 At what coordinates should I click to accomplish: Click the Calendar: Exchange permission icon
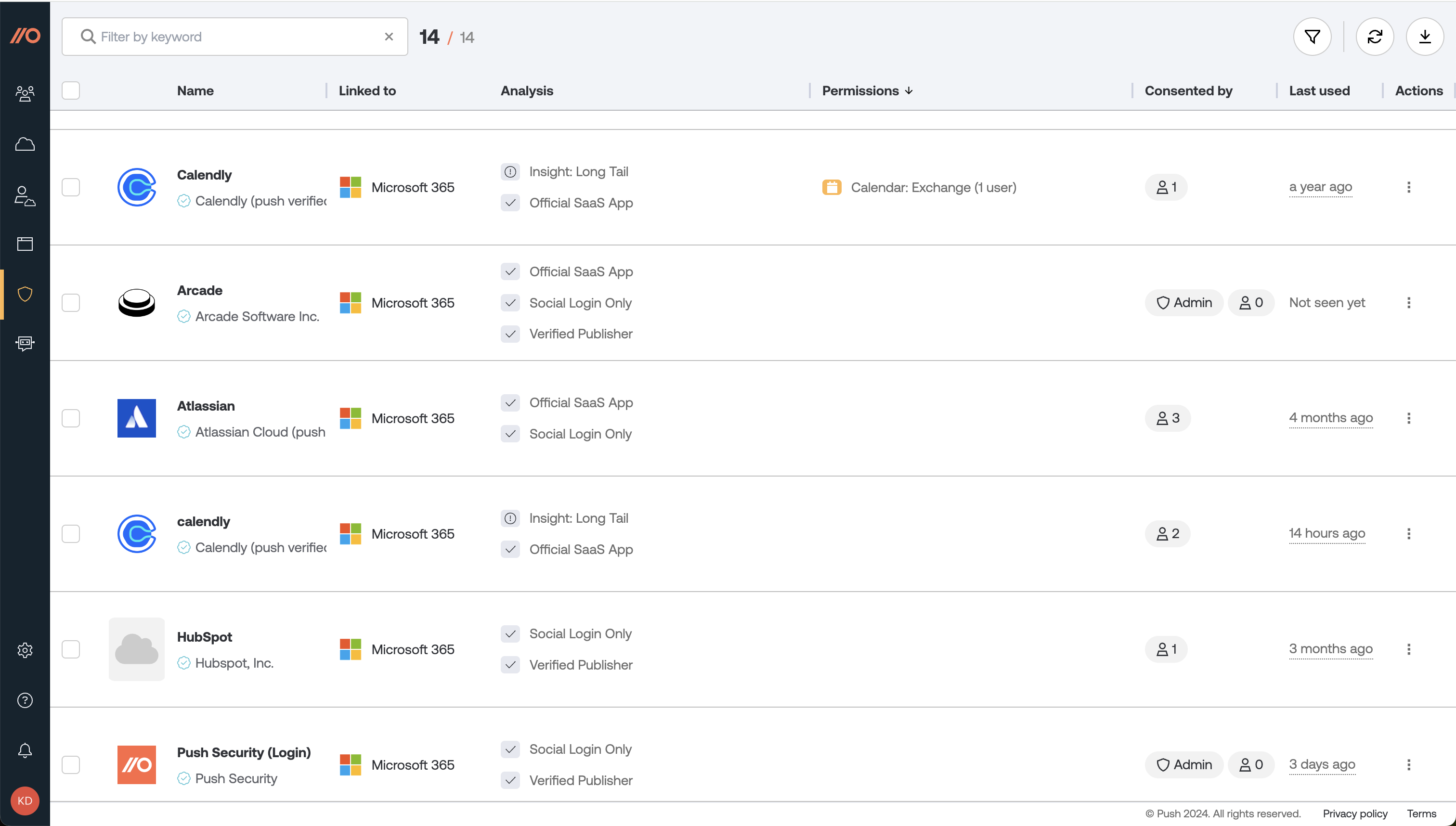click(831, 187)
